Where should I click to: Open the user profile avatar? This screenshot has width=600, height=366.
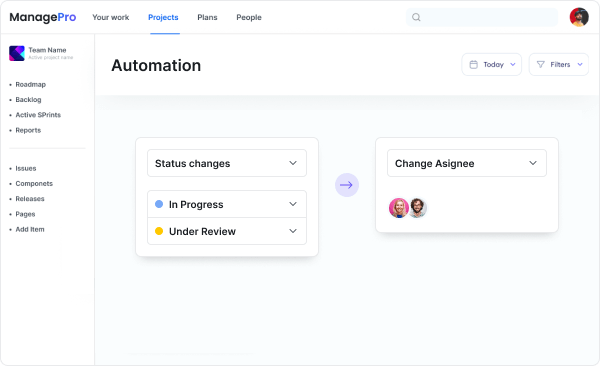(x=579, y=17)
